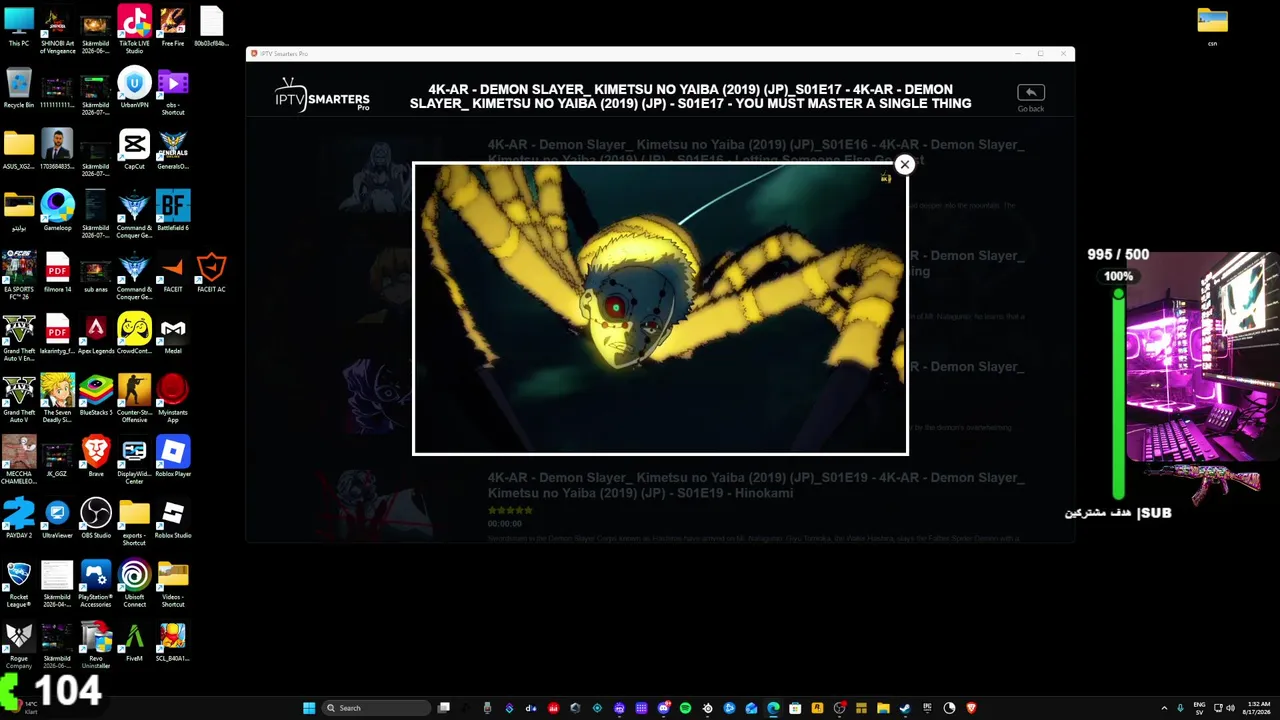Open Roblox Studio desktop shortcut
The image size is (1280, 720).
[x=173, y=518]
